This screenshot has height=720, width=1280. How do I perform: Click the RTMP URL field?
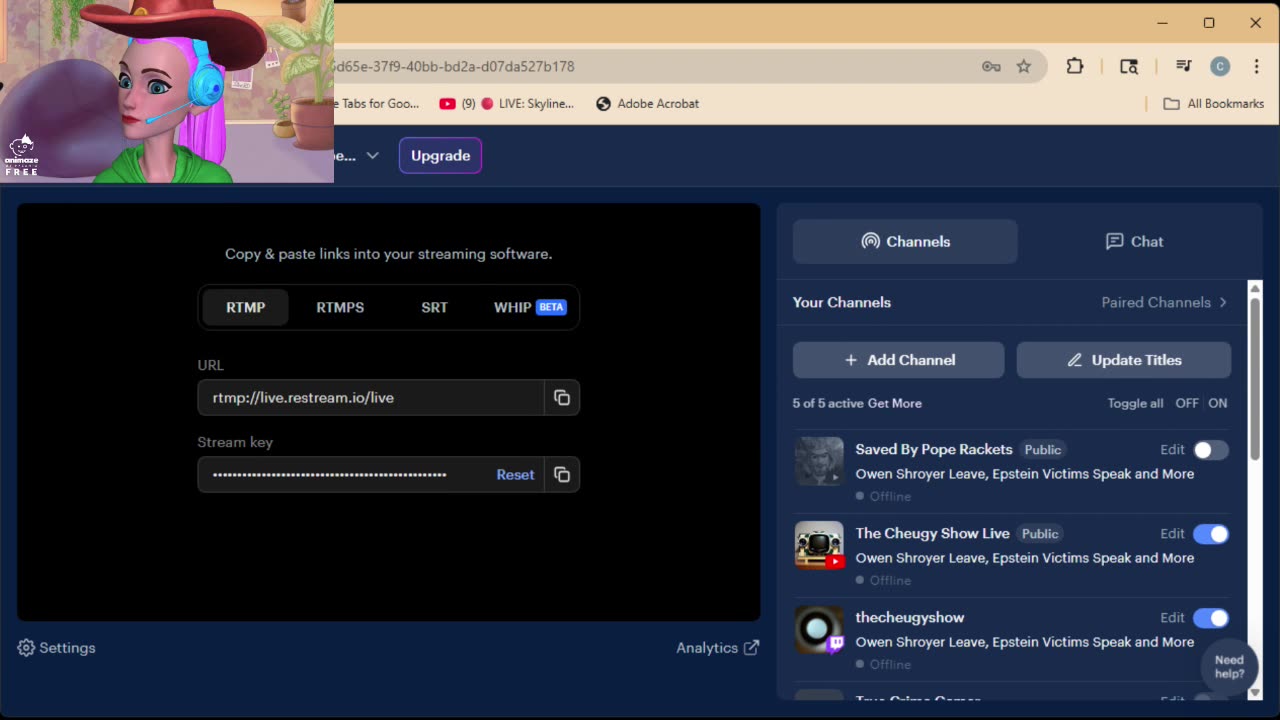point(370,398)
